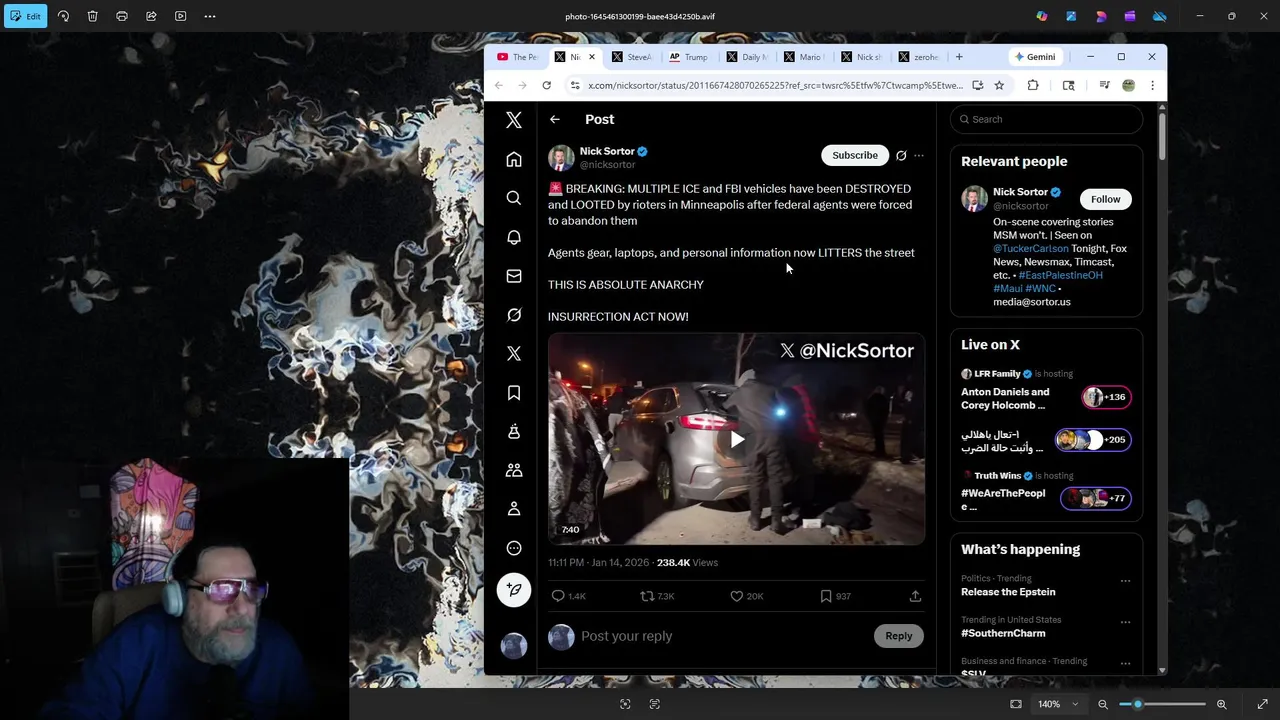
Task: Open a new browser tab
Action: tap(959, 57)
